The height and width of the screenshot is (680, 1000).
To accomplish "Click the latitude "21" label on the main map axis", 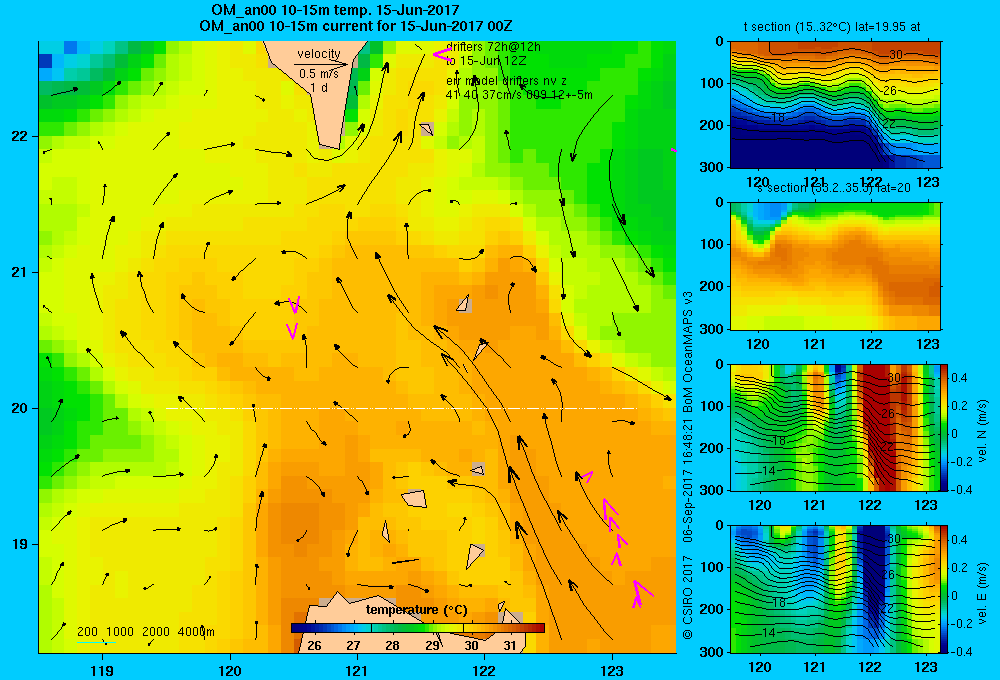I will [20, 272].
